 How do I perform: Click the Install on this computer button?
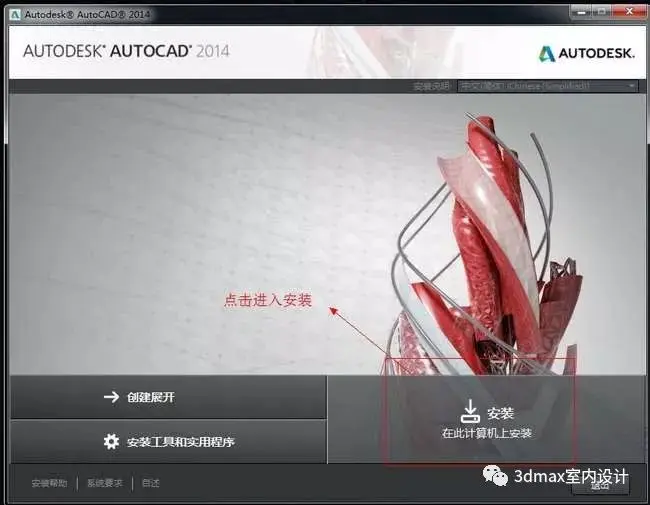click(487, 419)
